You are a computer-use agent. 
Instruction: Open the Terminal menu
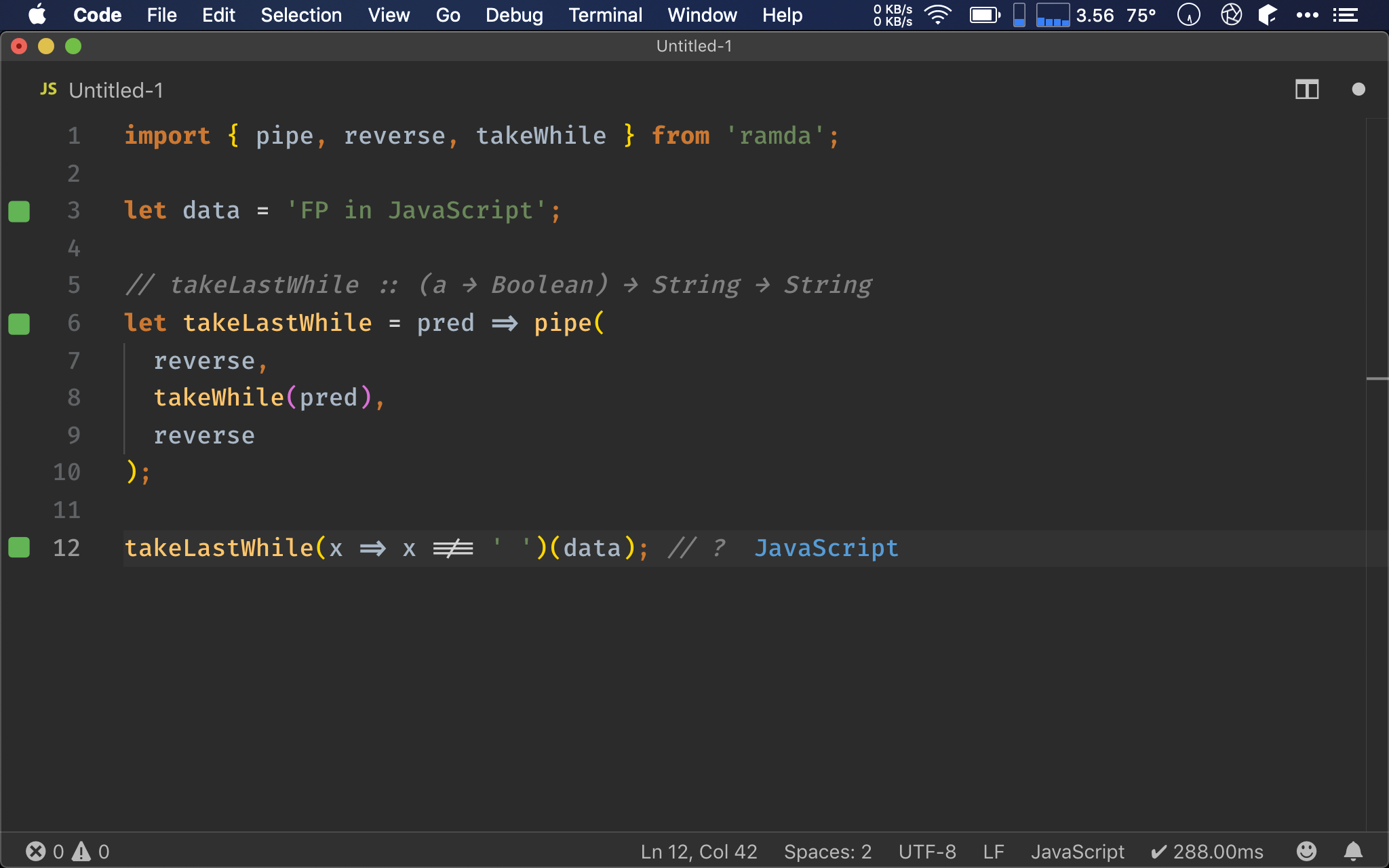coord(605,15)
